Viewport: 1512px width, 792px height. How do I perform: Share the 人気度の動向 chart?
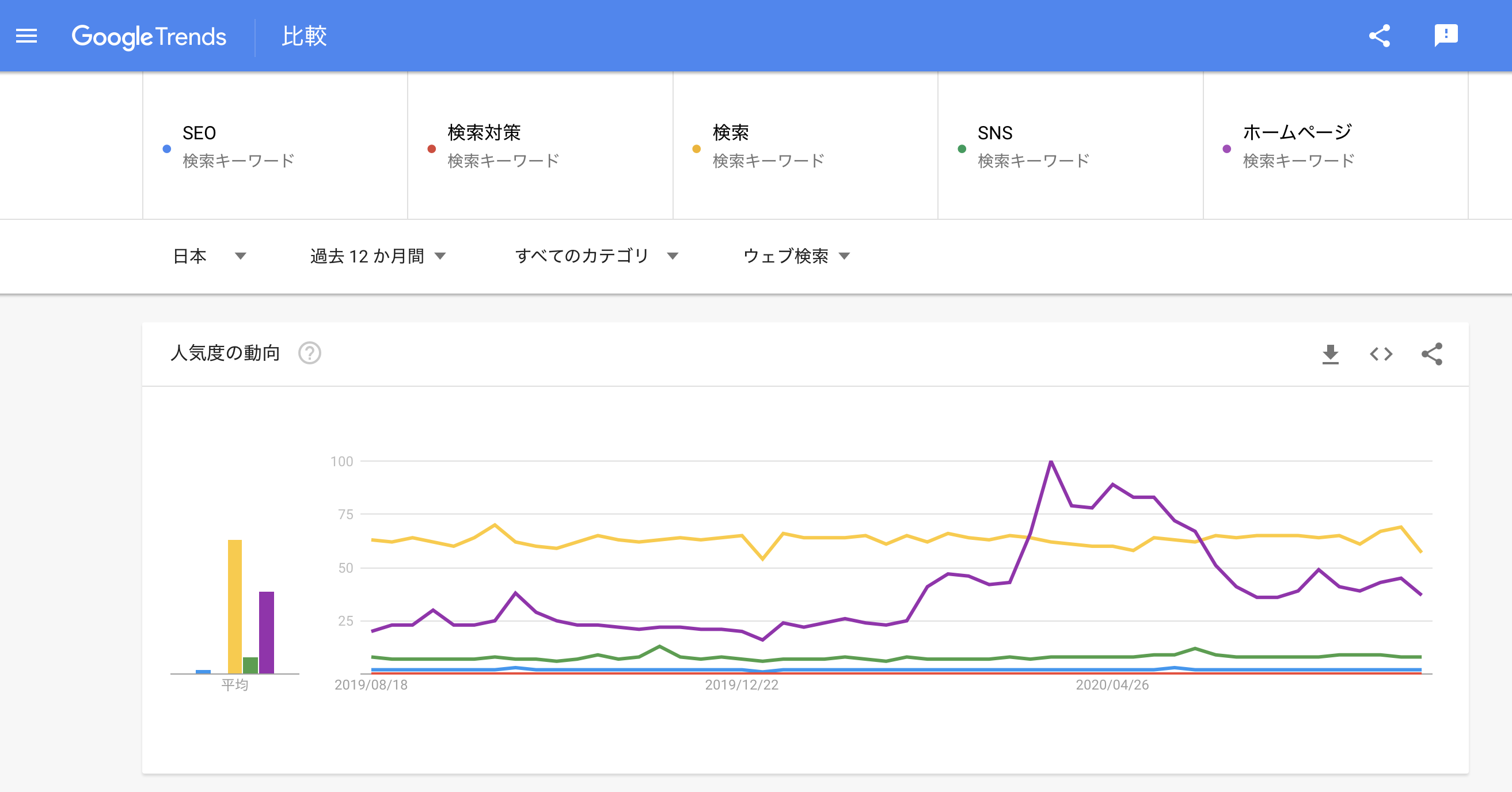[x=1431, y=354]
